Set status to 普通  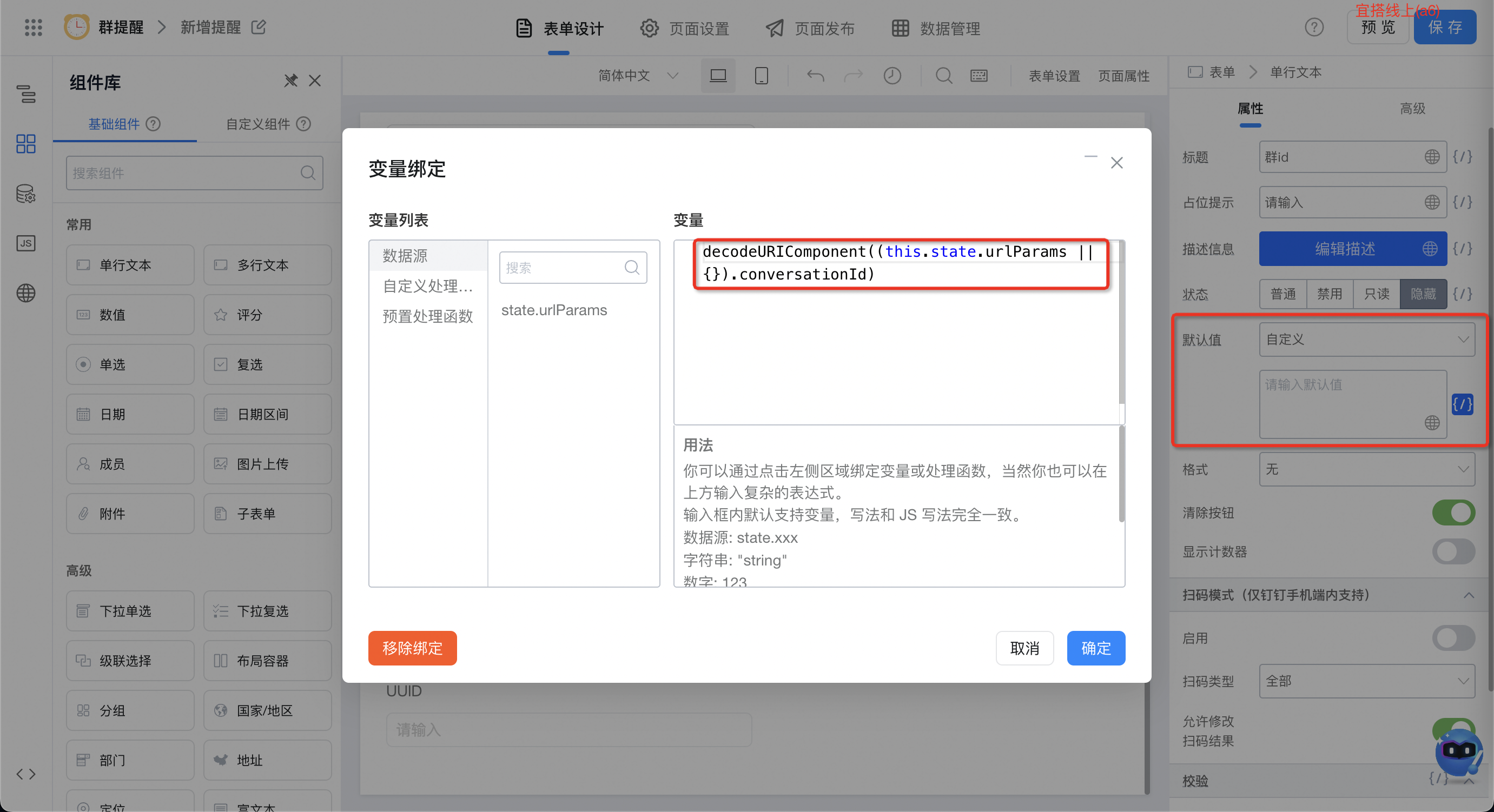tap(1283, 294)
